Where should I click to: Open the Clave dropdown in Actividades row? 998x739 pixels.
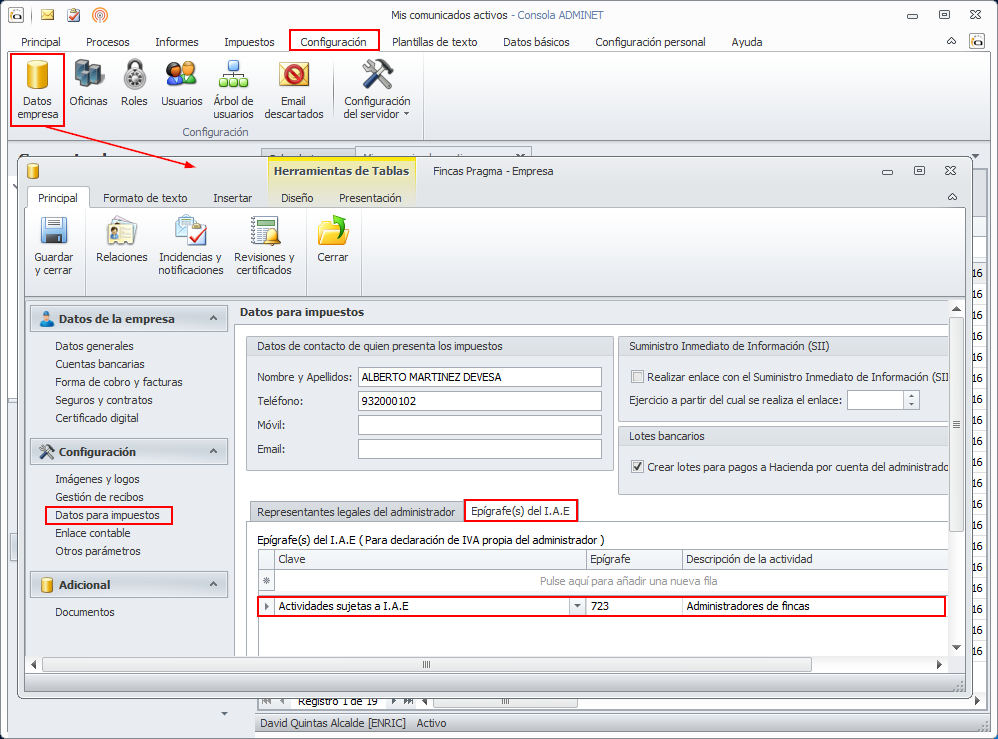point(577,606)
